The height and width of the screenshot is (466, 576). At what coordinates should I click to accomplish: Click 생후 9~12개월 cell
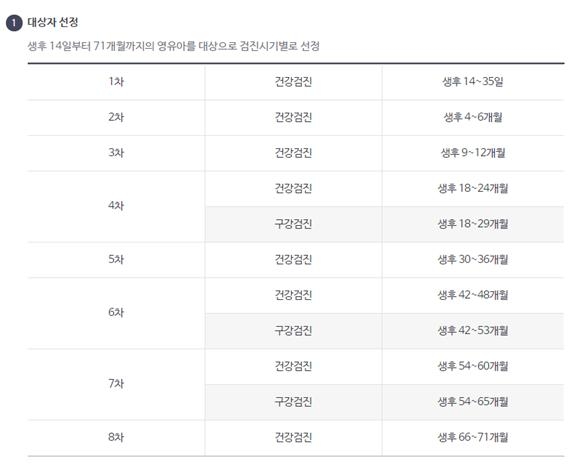[x=473, y=153]
